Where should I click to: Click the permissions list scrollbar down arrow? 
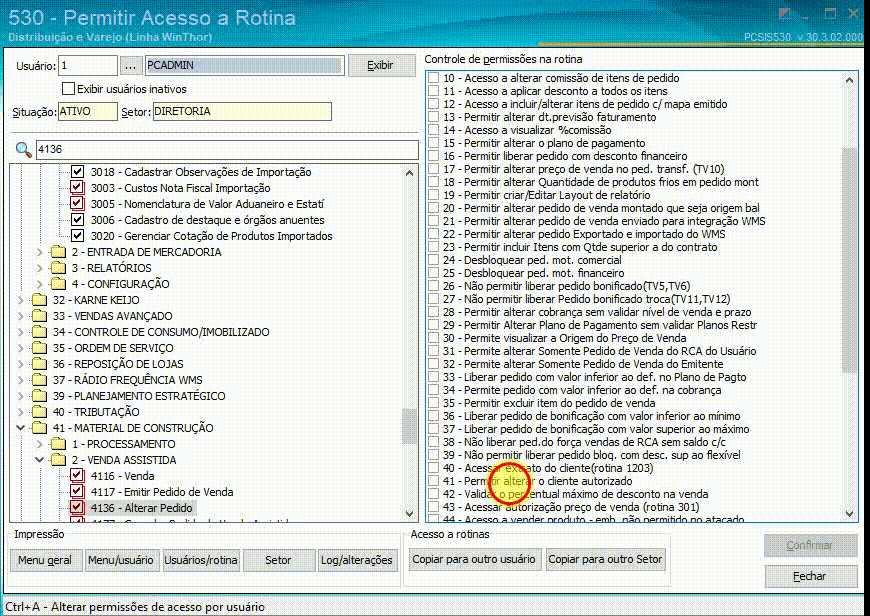pos(849,513)
